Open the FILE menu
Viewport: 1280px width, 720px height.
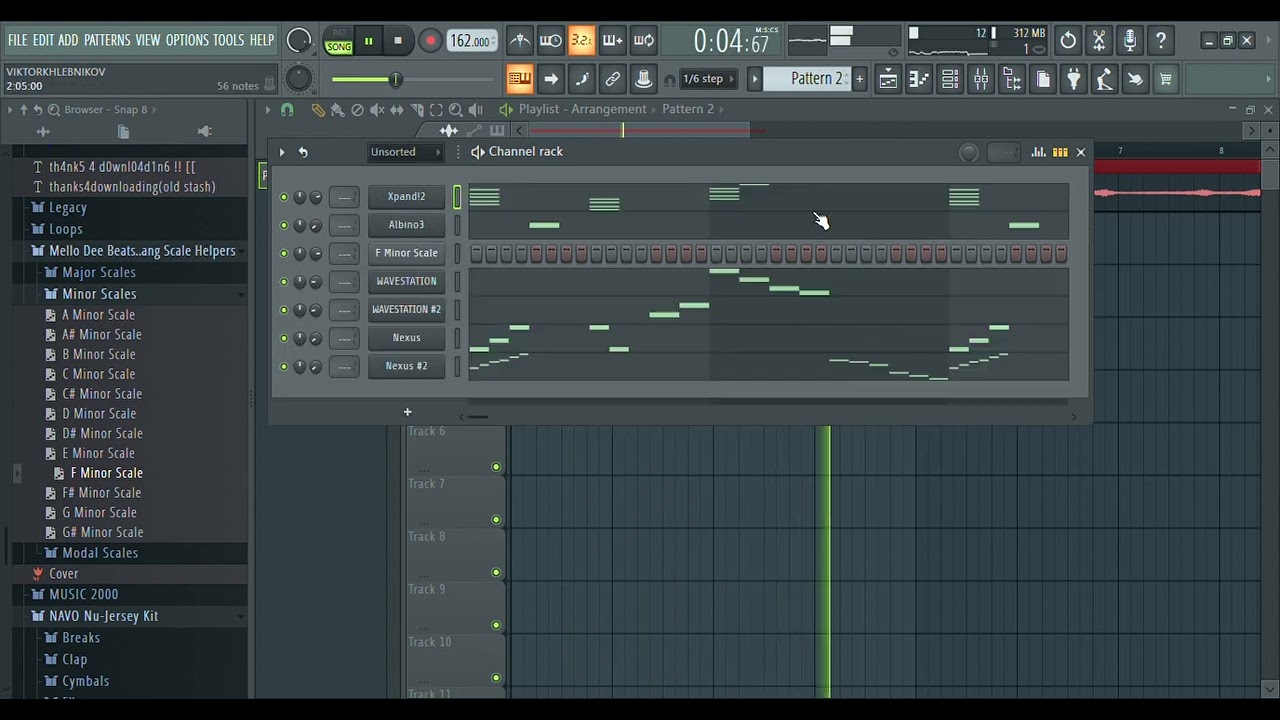click(17, 40)
